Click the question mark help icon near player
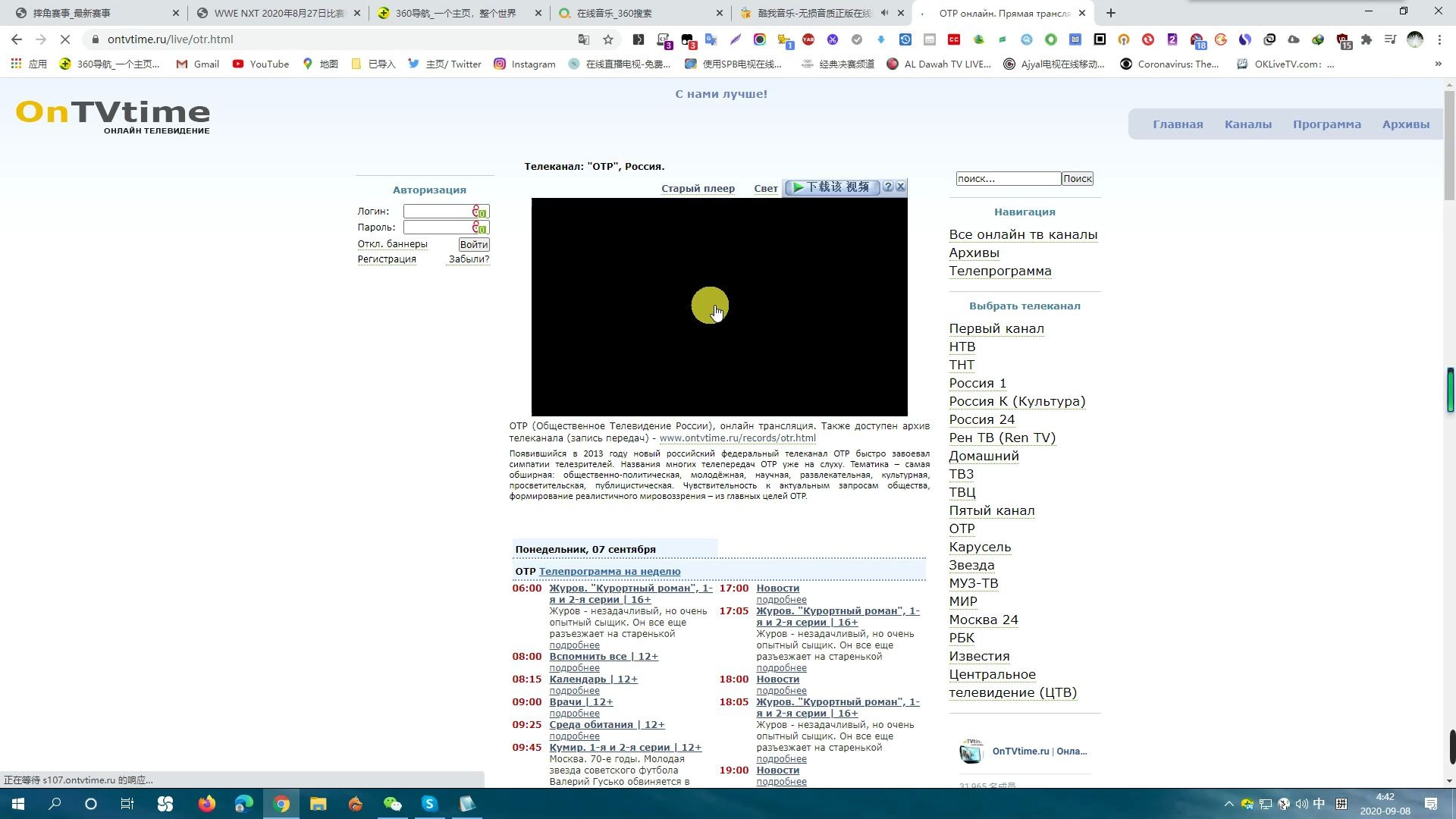 click(x=889, y=187)
